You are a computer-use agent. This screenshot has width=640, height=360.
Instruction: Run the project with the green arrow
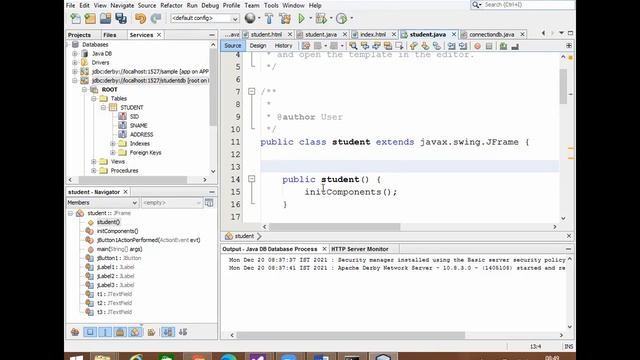click(302, 18)
